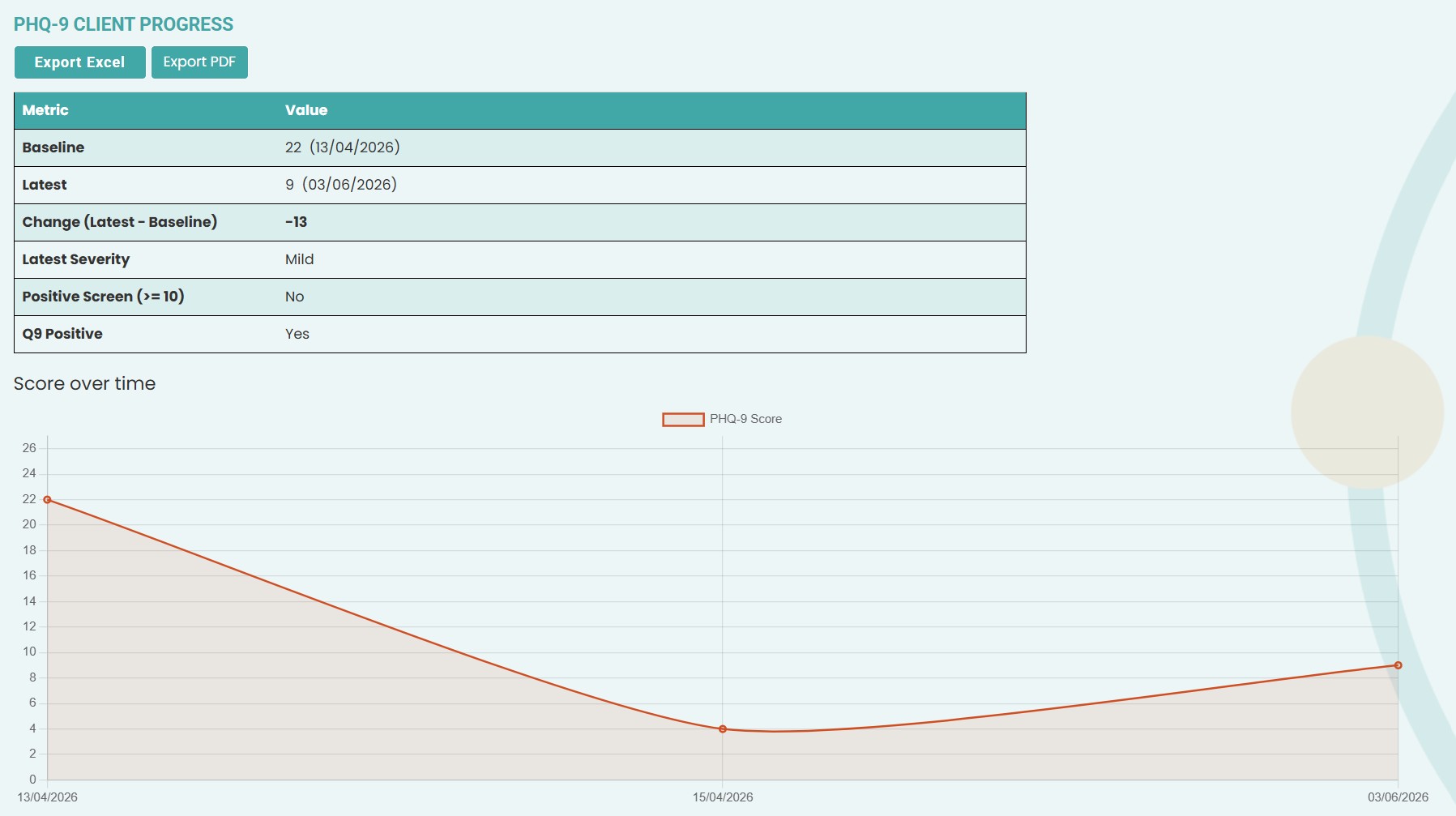Viewport: 1456px width, 816px height.
Task: Click the y-axis tick label 10
Action: pyautogui.click(x=29, y=652)
